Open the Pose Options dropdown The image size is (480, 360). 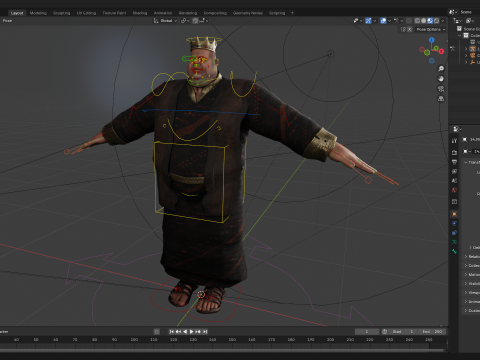coord(431,29)
